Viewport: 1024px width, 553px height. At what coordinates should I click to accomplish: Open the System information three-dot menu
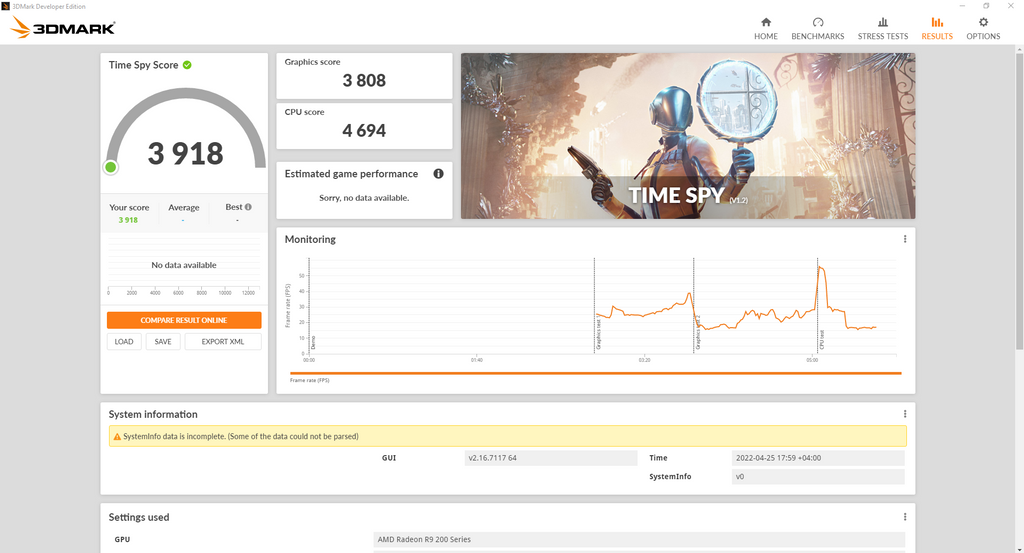point(904,414)
